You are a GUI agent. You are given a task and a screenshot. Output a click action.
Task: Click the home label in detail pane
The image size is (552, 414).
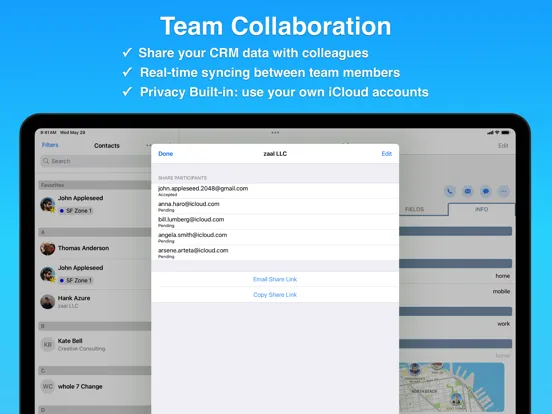(502, 276)
